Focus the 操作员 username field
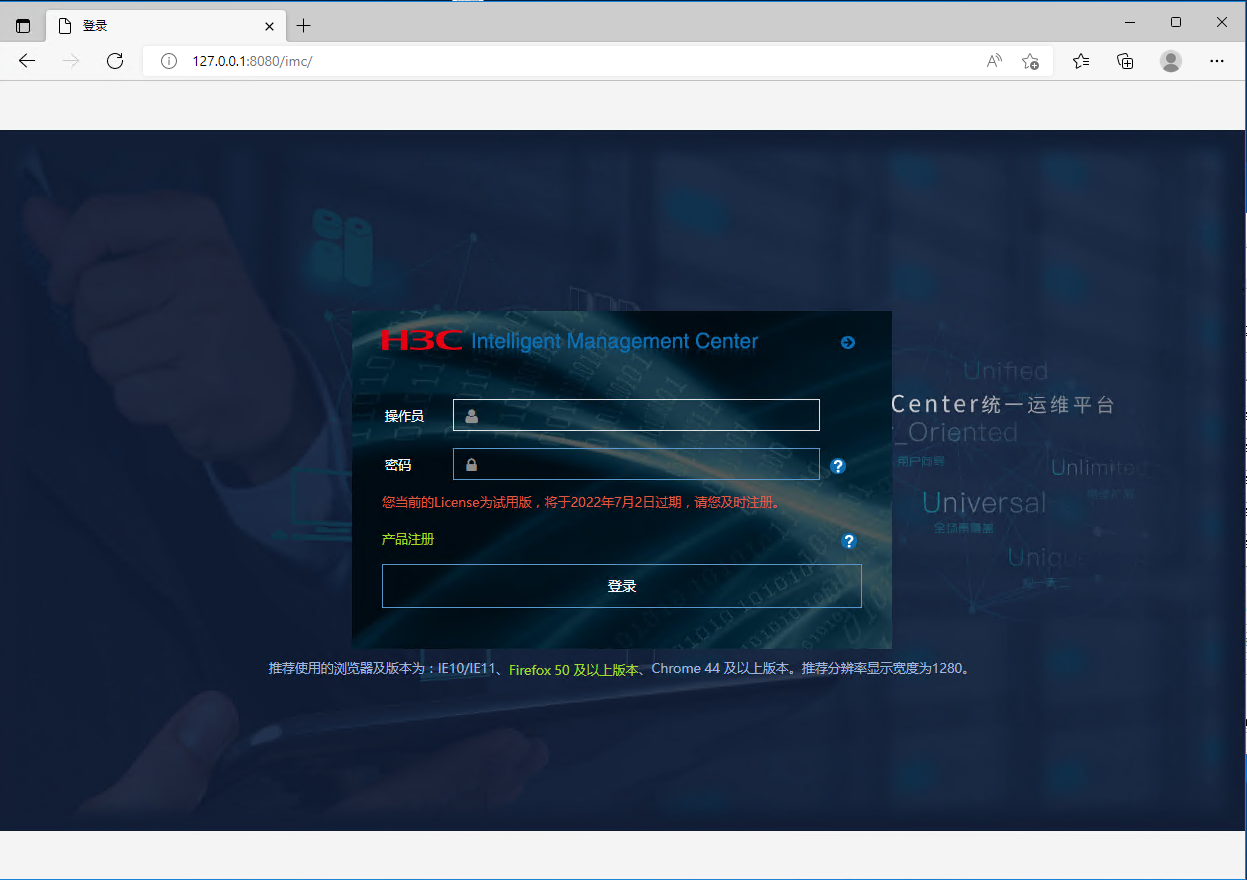 (636, 415)
